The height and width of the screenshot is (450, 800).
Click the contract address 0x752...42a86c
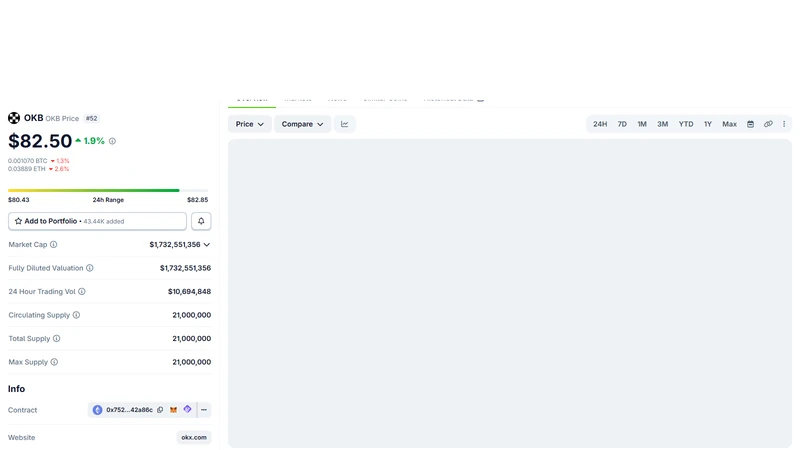pyautogui.click(x=130, y=410)
